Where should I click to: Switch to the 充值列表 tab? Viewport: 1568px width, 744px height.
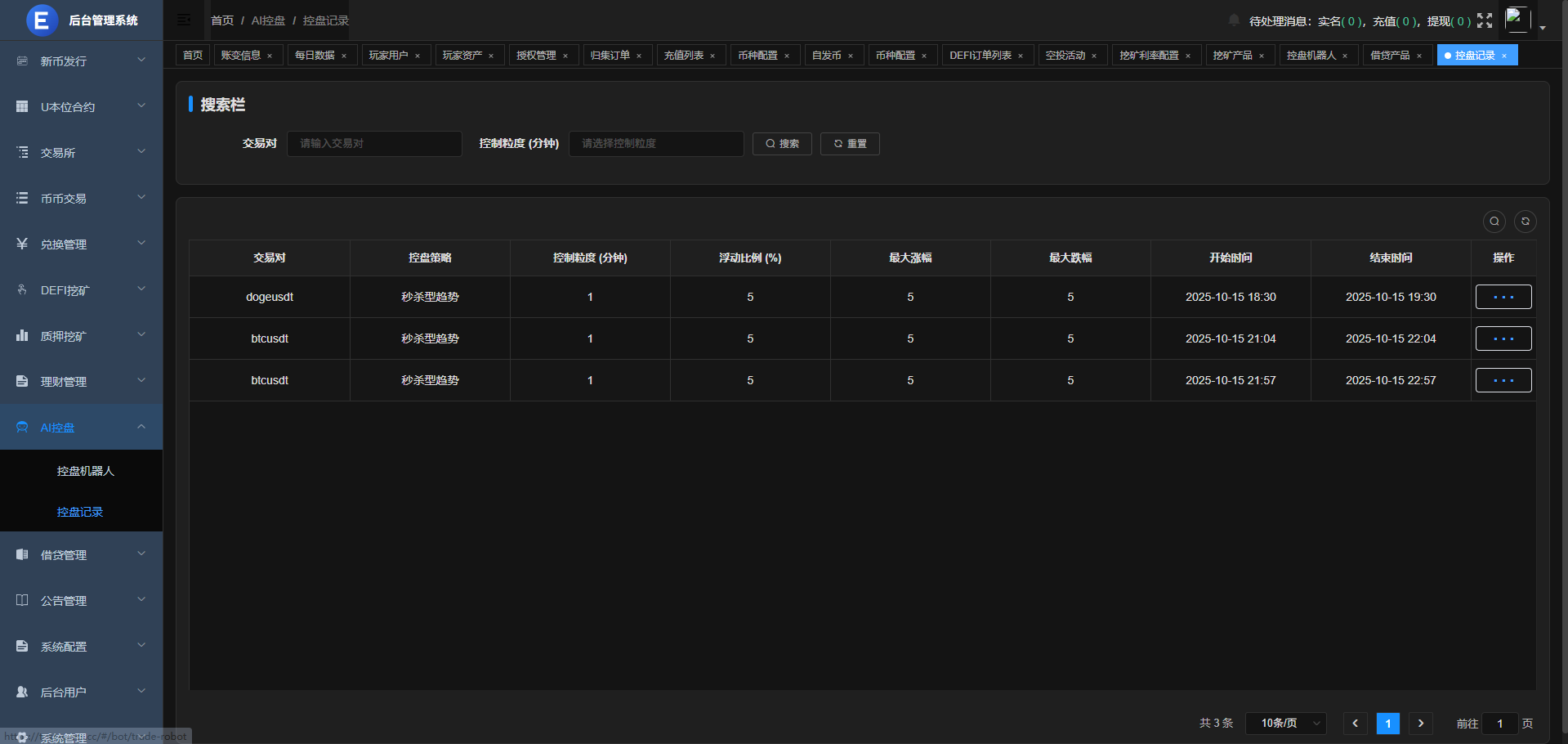(x=683, y=56)
